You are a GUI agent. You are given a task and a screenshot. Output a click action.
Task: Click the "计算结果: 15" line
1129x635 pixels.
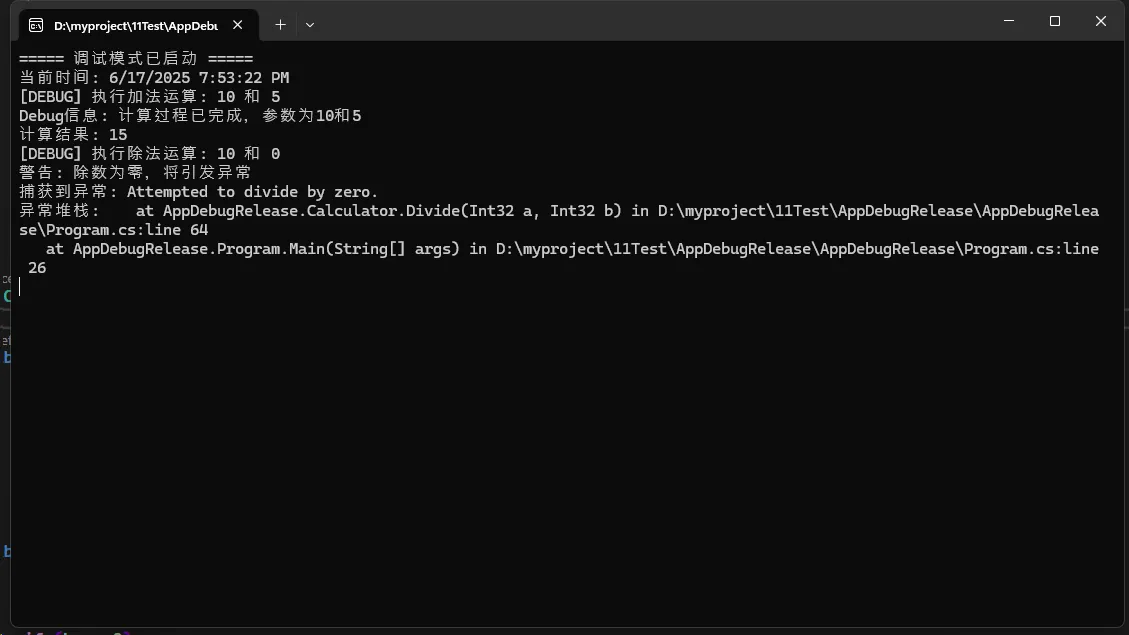tap(73, 135)
